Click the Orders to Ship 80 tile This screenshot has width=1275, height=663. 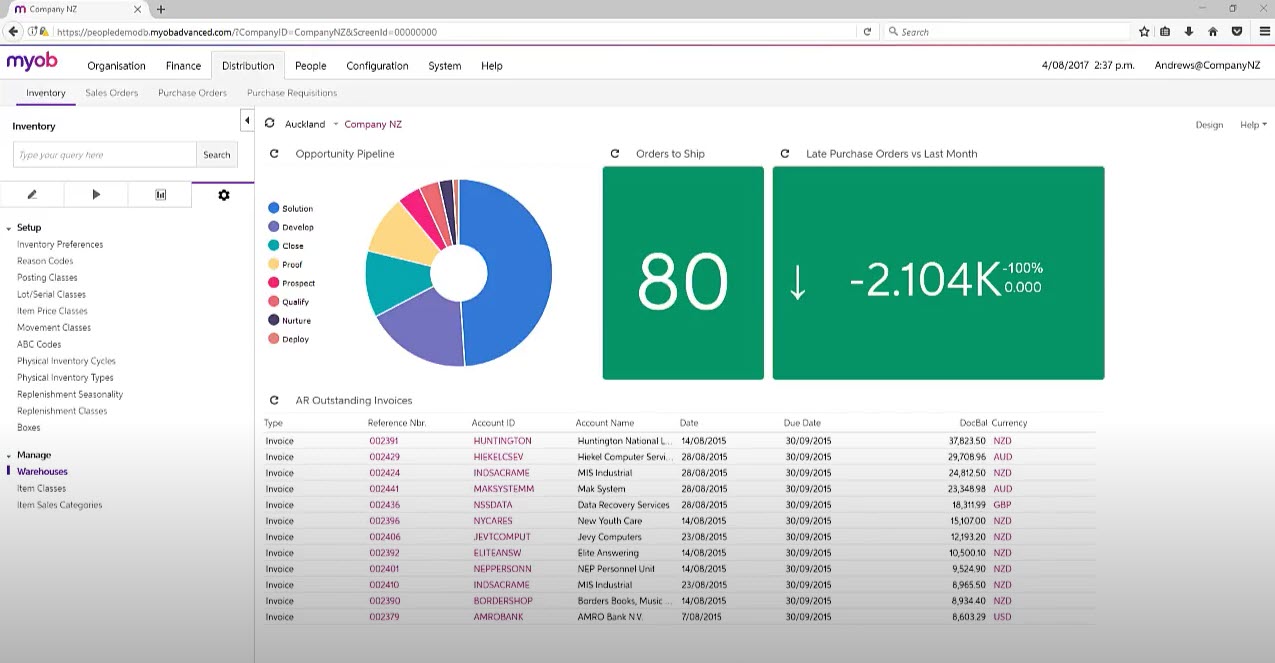pos(683,273)
